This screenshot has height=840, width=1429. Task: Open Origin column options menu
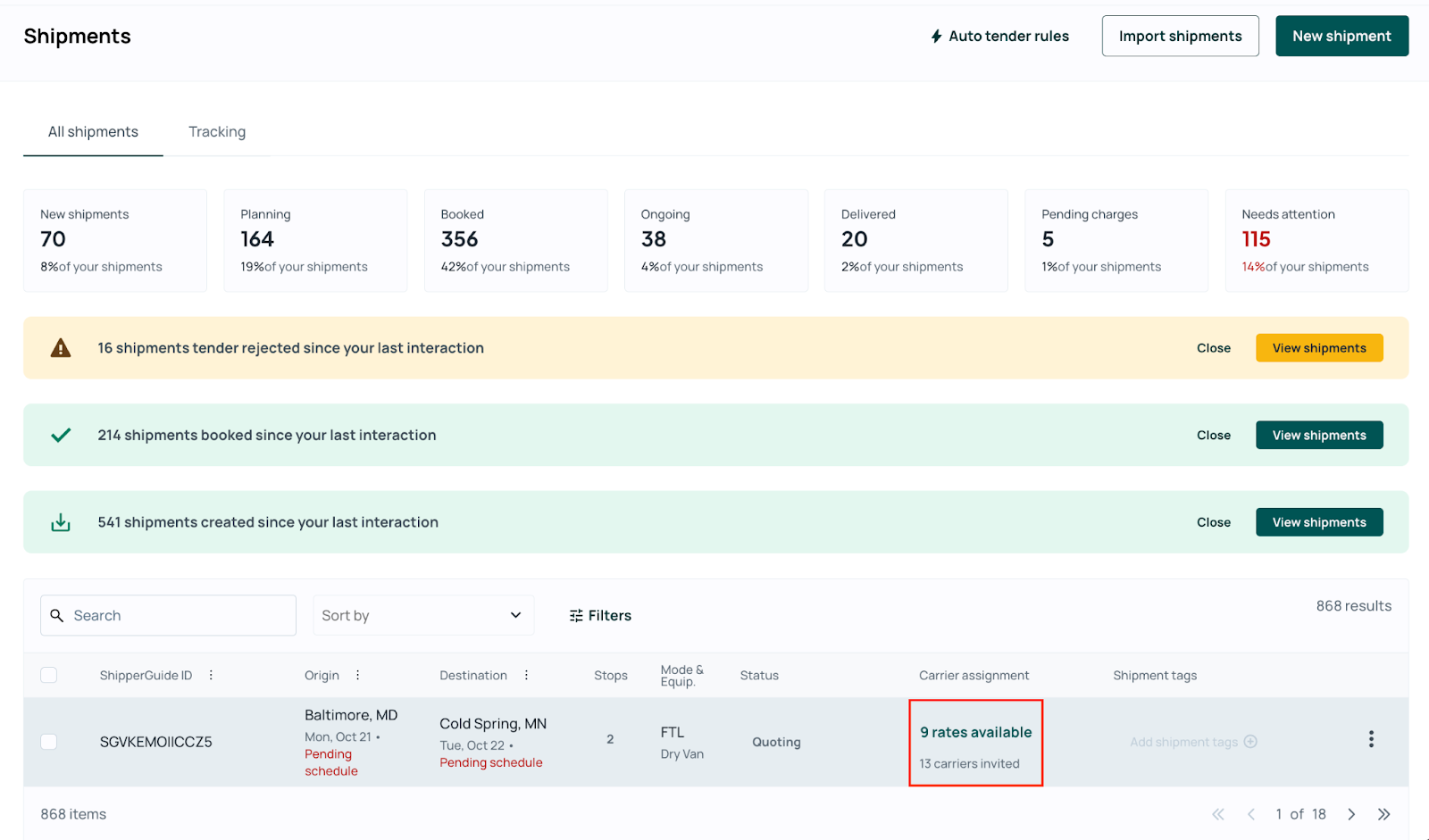click(358, 675)
